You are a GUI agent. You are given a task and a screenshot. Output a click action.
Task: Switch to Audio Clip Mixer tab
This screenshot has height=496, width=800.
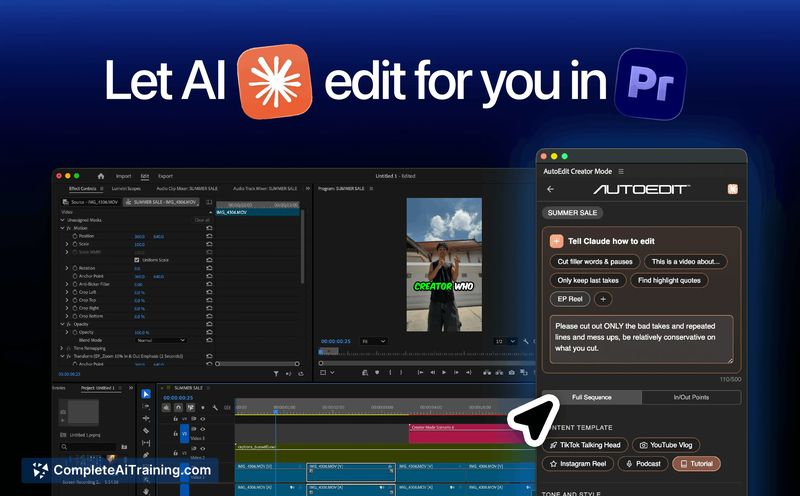187,189
